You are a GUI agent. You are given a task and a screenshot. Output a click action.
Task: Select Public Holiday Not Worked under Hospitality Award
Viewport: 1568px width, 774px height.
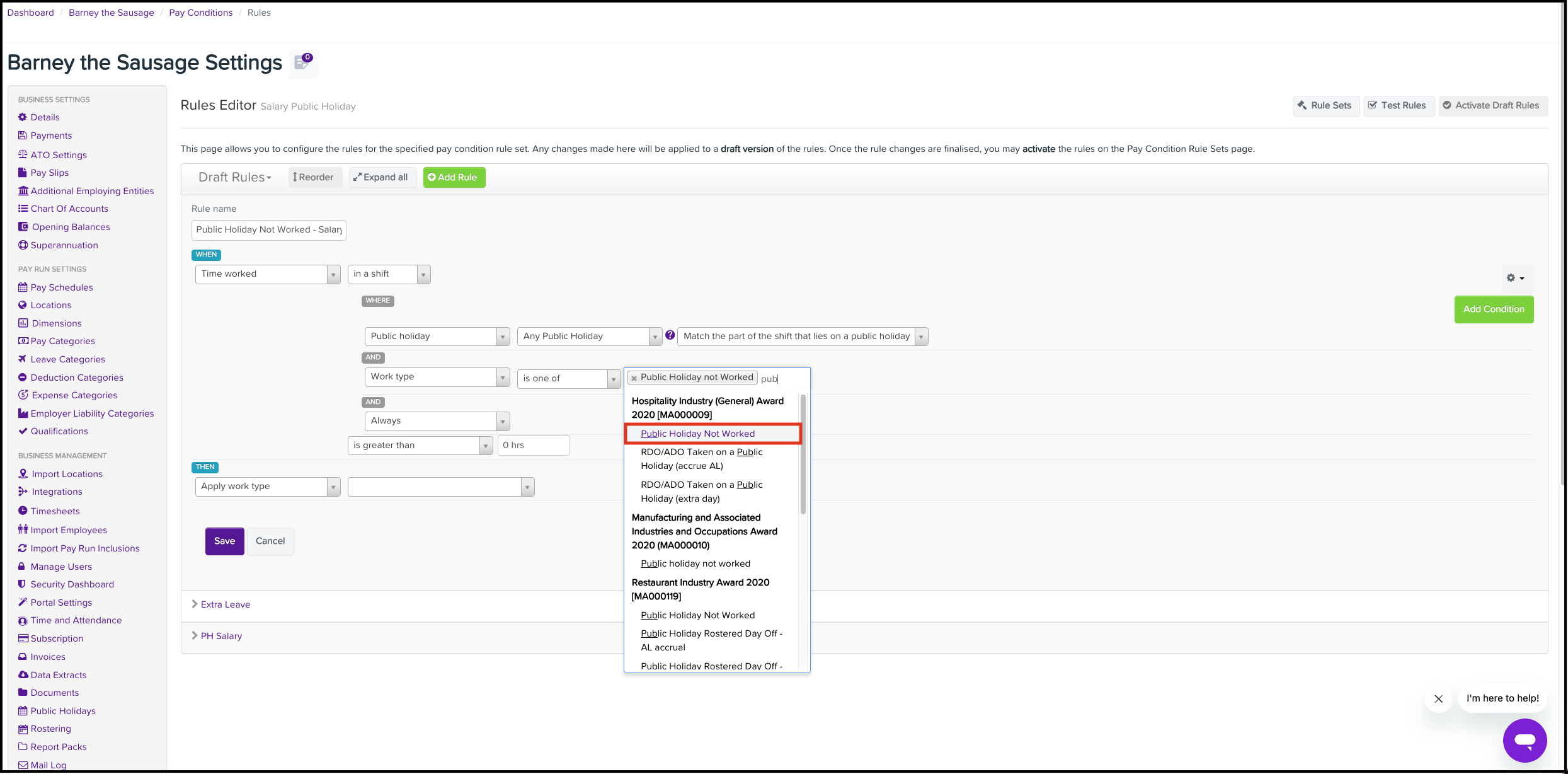click(697, 434)
